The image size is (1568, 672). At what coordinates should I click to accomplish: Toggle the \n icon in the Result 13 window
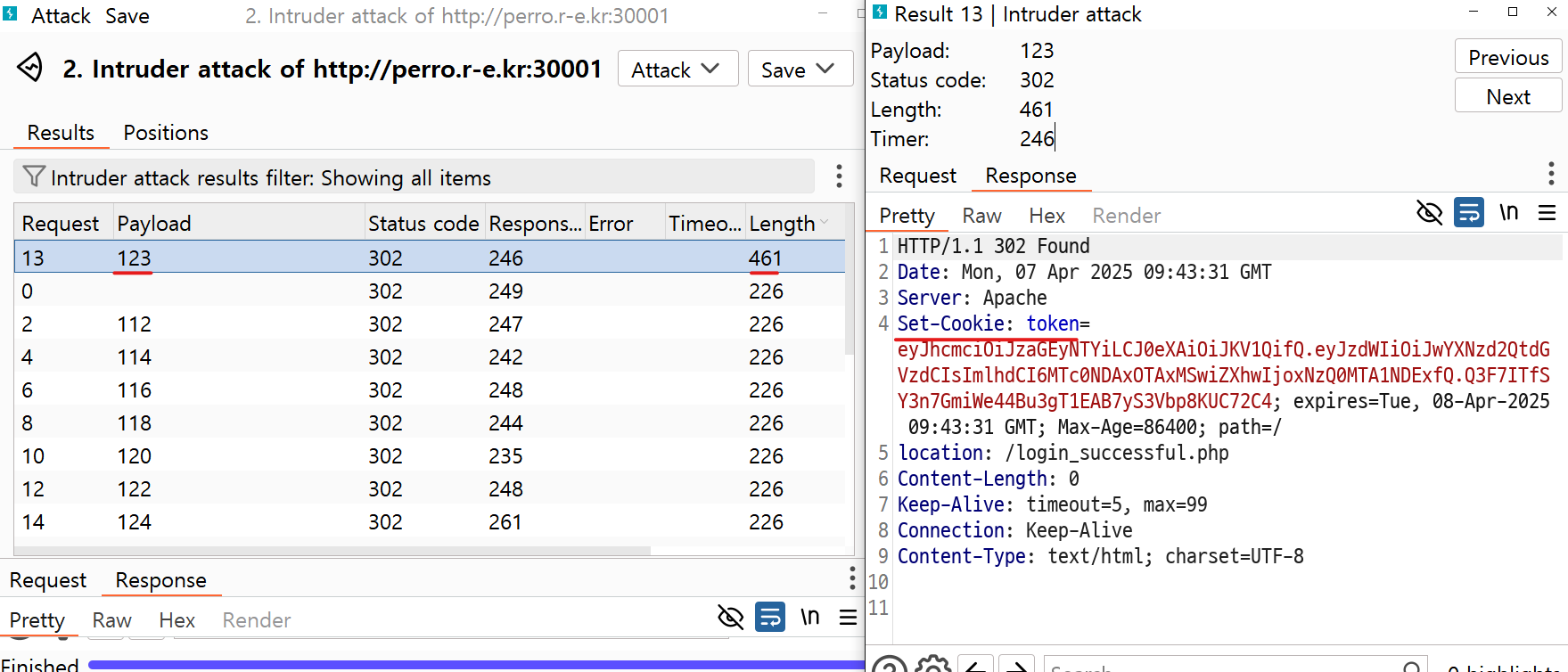coord(1508,212)
